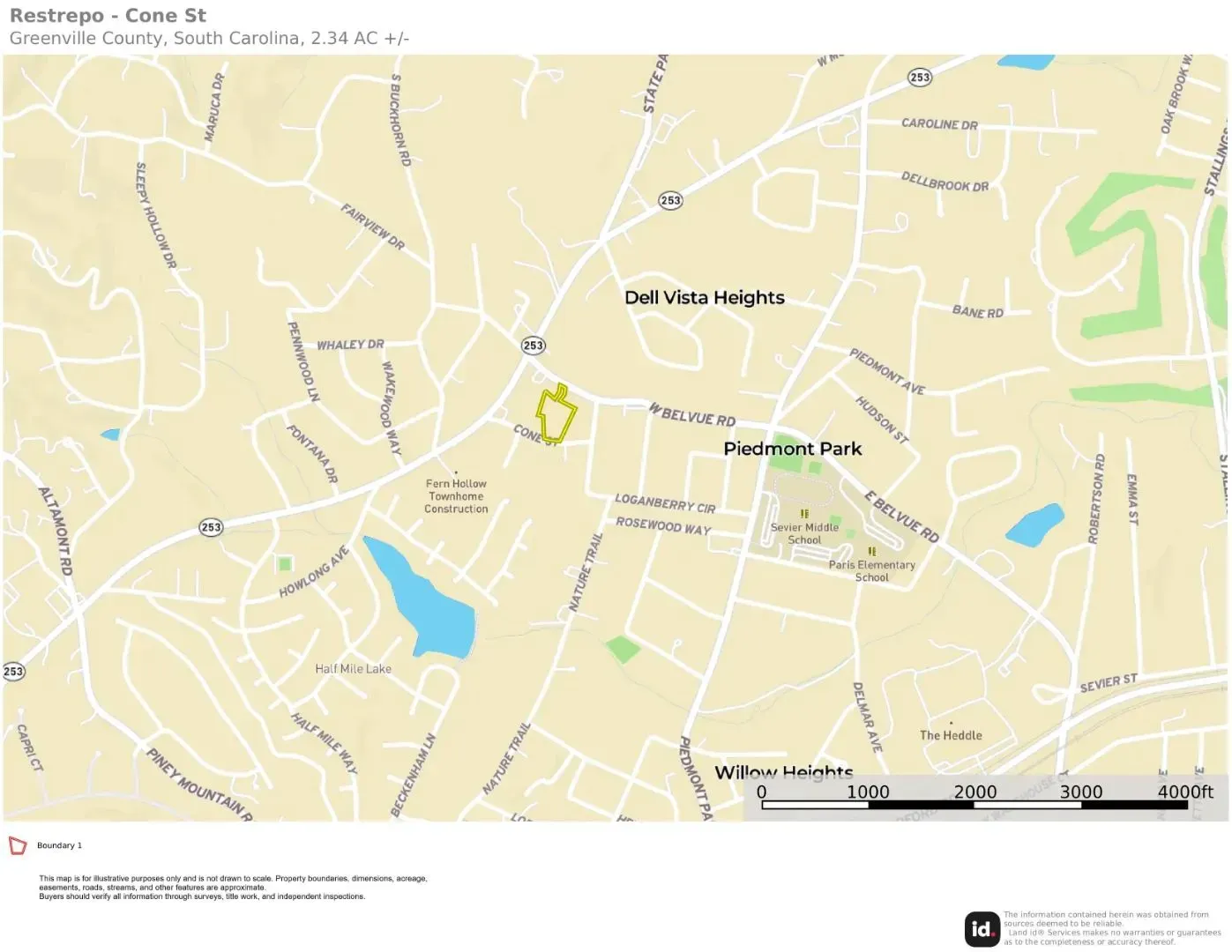1232x952 pixels.
Task: Click the map title Restrepo - Cone St
Action: [x=108, y=16]
